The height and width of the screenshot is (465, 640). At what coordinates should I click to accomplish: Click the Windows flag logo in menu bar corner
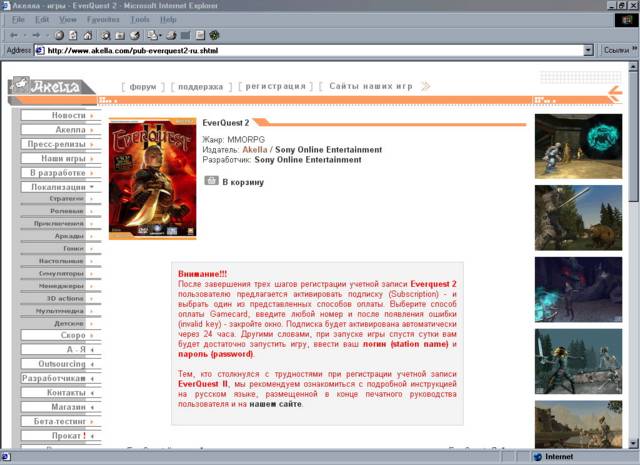coord(626,20)
